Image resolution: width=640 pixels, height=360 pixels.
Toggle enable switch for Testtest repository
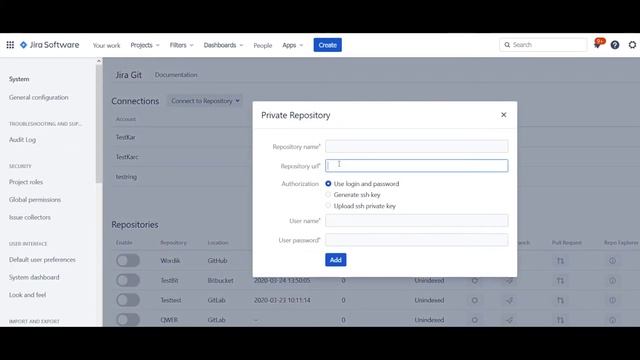pos(128,300)
